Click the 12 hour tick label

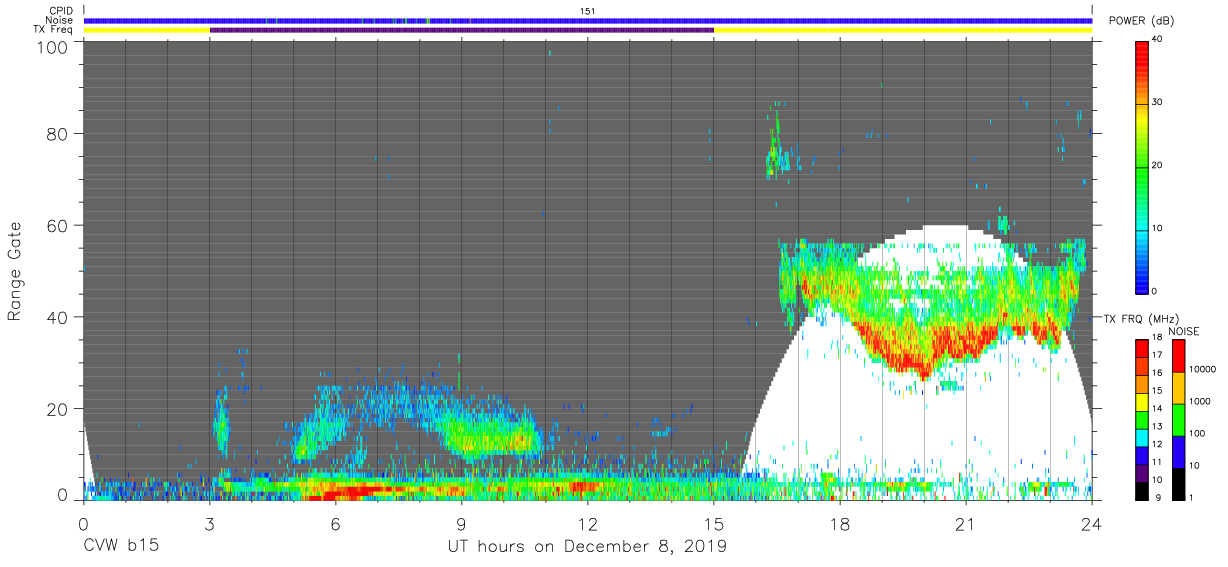coord(588,524)
